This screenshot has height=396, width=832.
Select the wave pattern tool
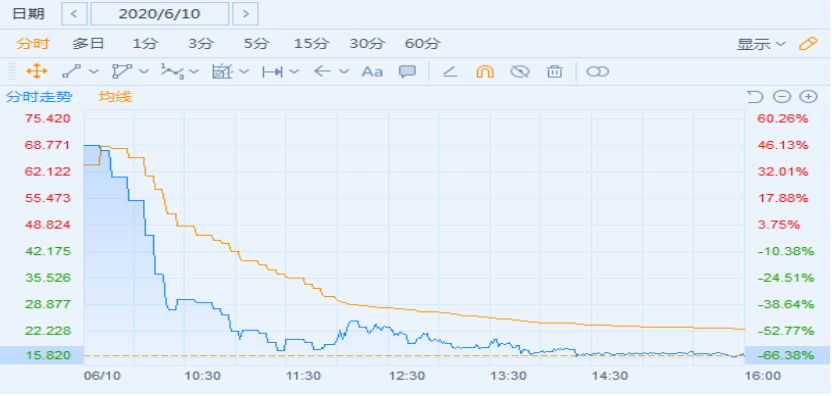(172, 71)
